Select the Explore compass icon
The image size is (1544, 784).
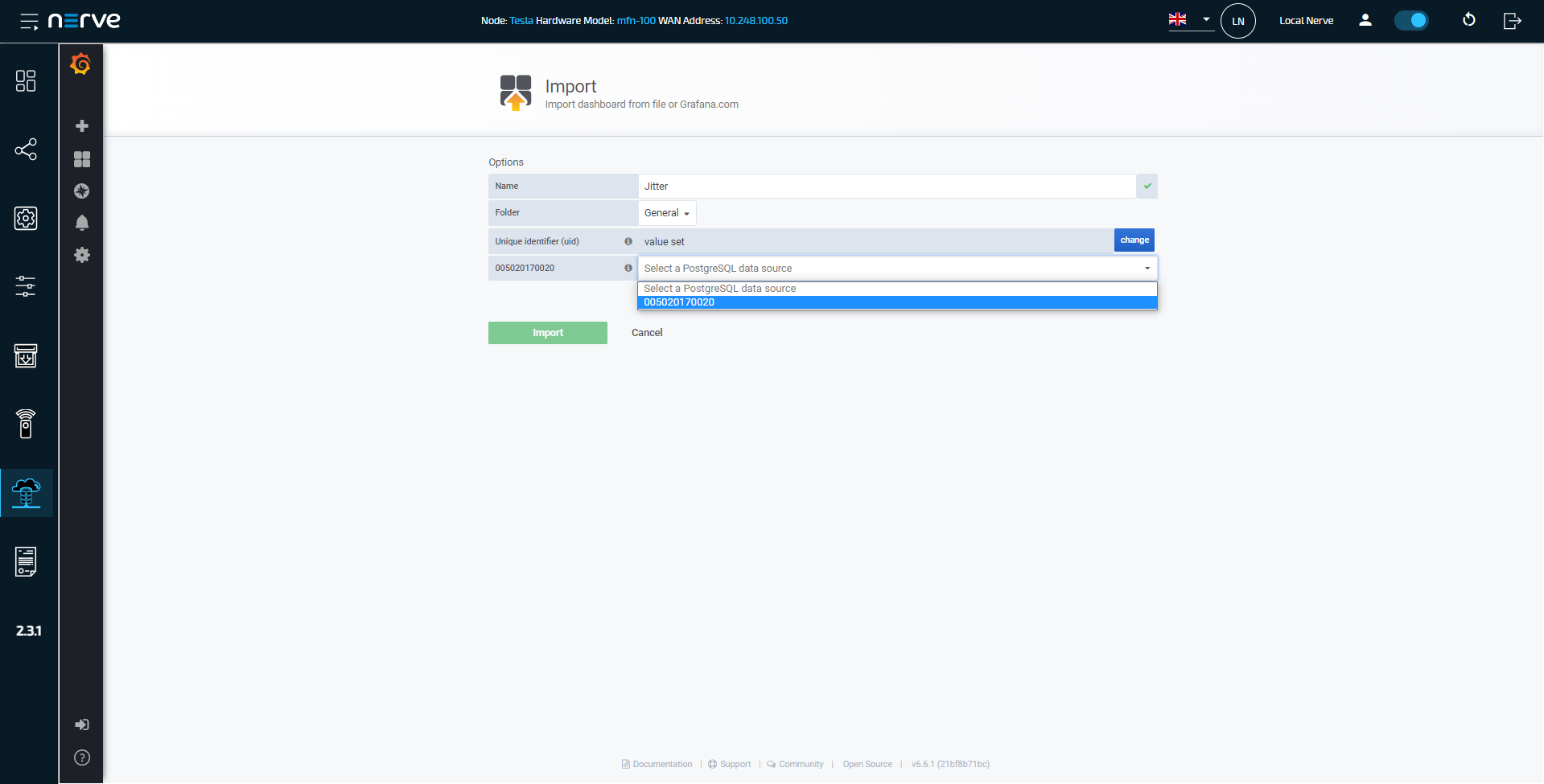click(x=81, y=191)
